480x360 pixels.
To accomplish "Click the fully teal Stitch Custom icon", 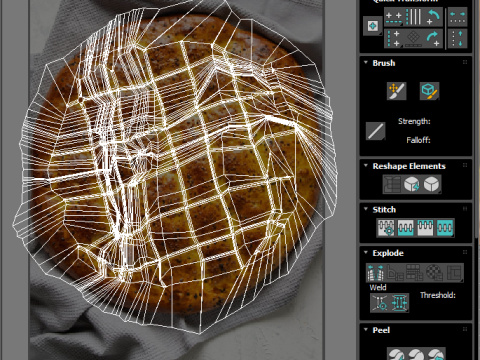I will (445, 228).
